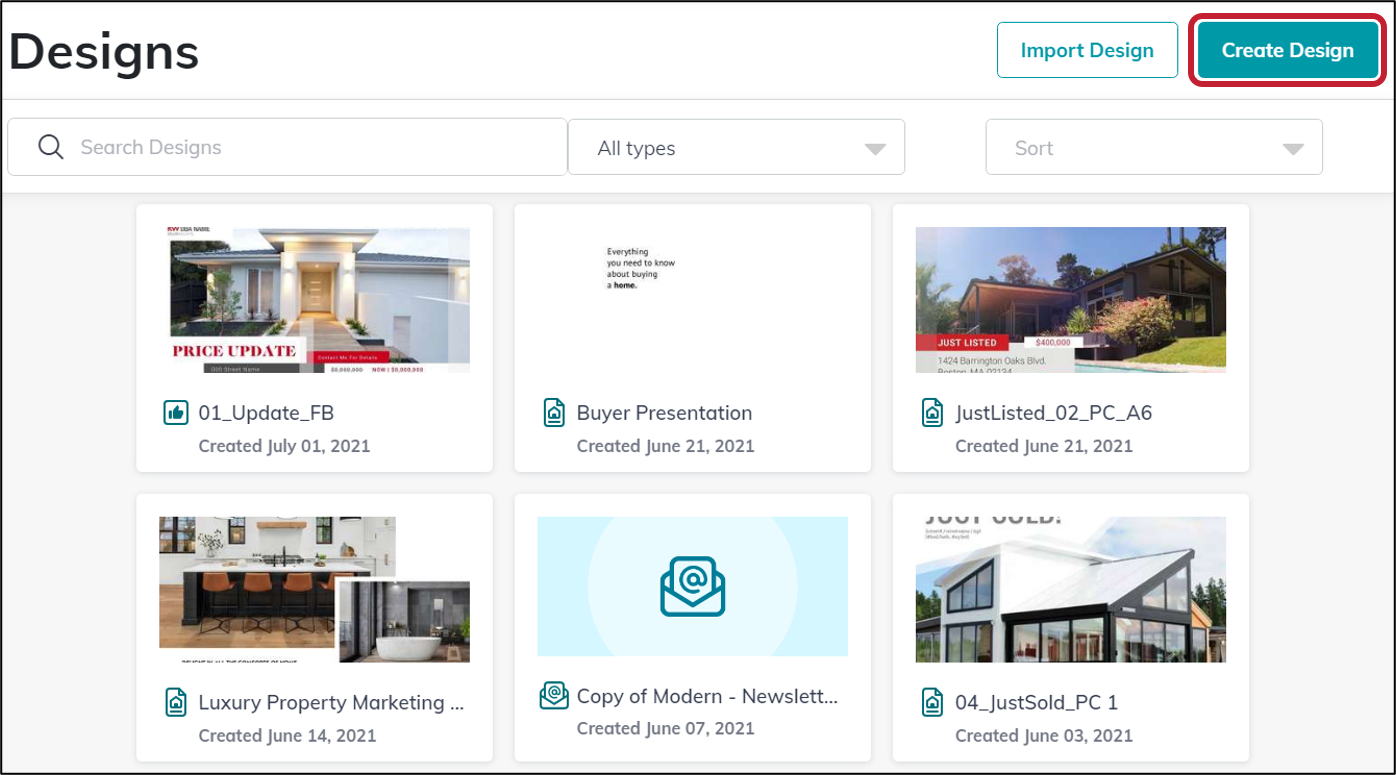Click the print icon next to JustListed_02_PC_A6
Viewport: 1396px width, 775px height.
pos(932,412)
